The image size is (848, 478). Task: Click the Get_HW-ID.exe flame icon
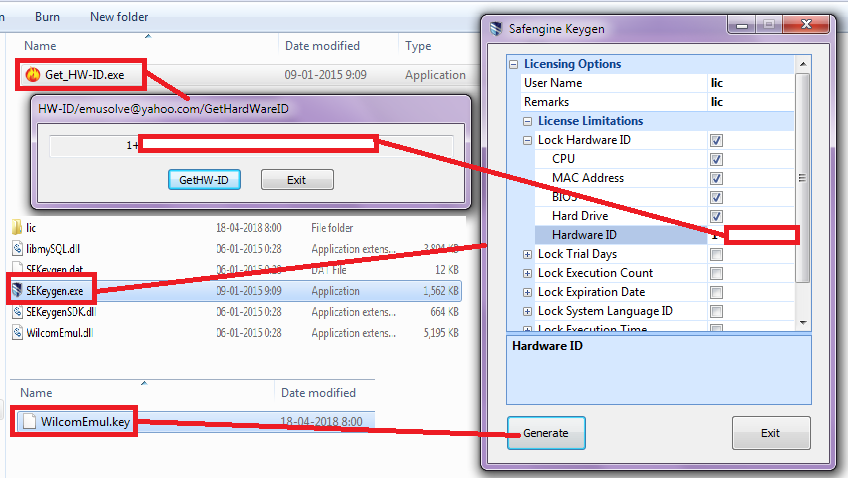(33, 74)
